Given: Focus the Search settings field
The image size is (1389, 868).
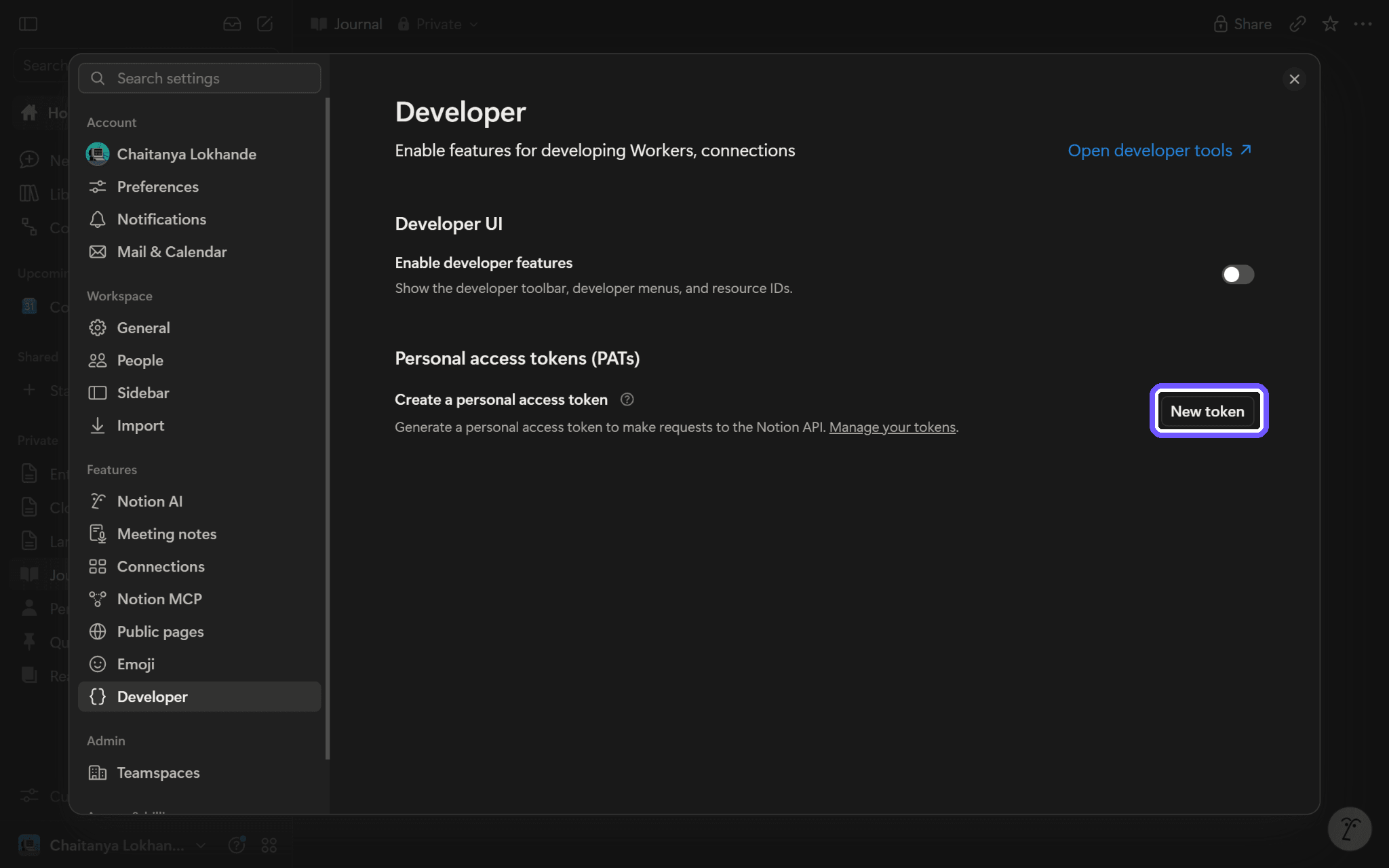Looking at the screenshot, I should click(x=199, y=79).
